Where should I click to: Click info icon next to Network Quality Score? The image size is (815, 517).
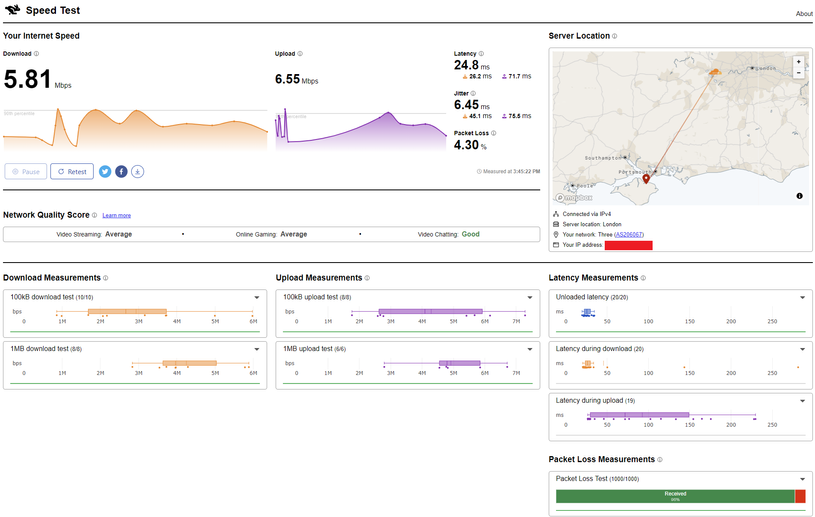click(x=95, y=215)
